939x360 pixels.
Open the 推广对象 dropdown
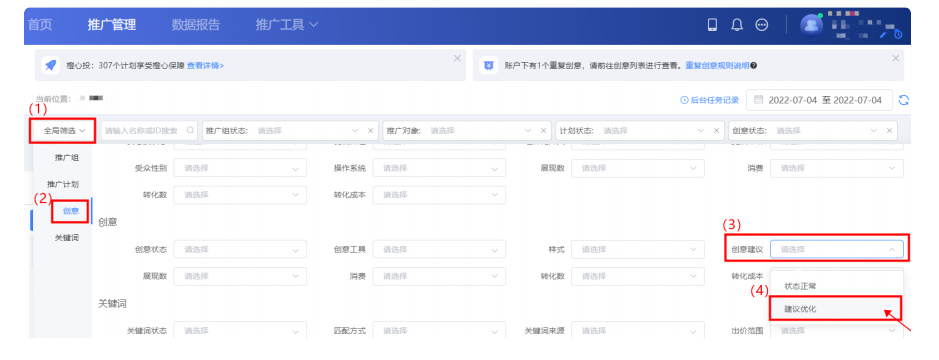(x=468, y=131)
